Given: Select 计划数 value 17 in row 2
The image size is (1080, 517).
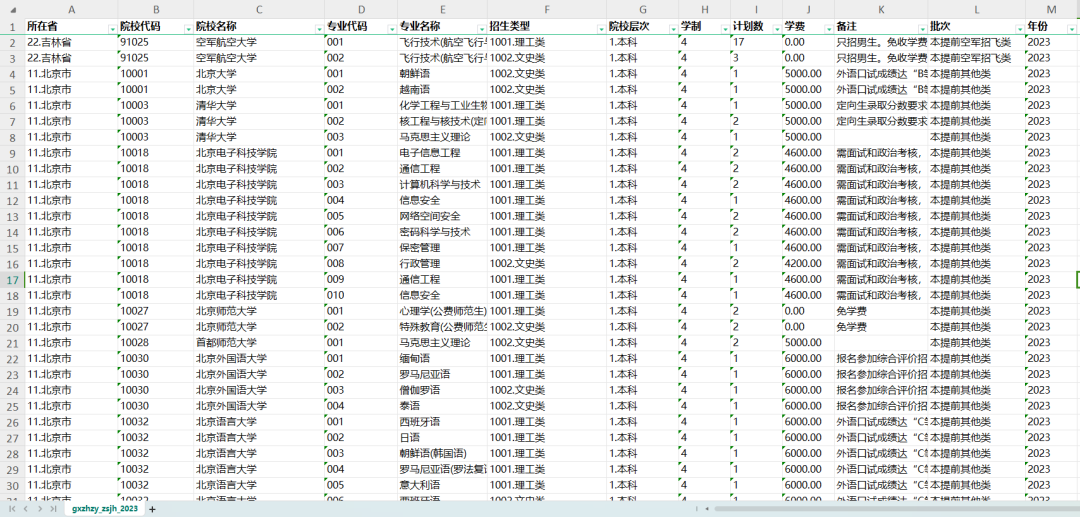Looking at the screenshot, I should 756,42.
